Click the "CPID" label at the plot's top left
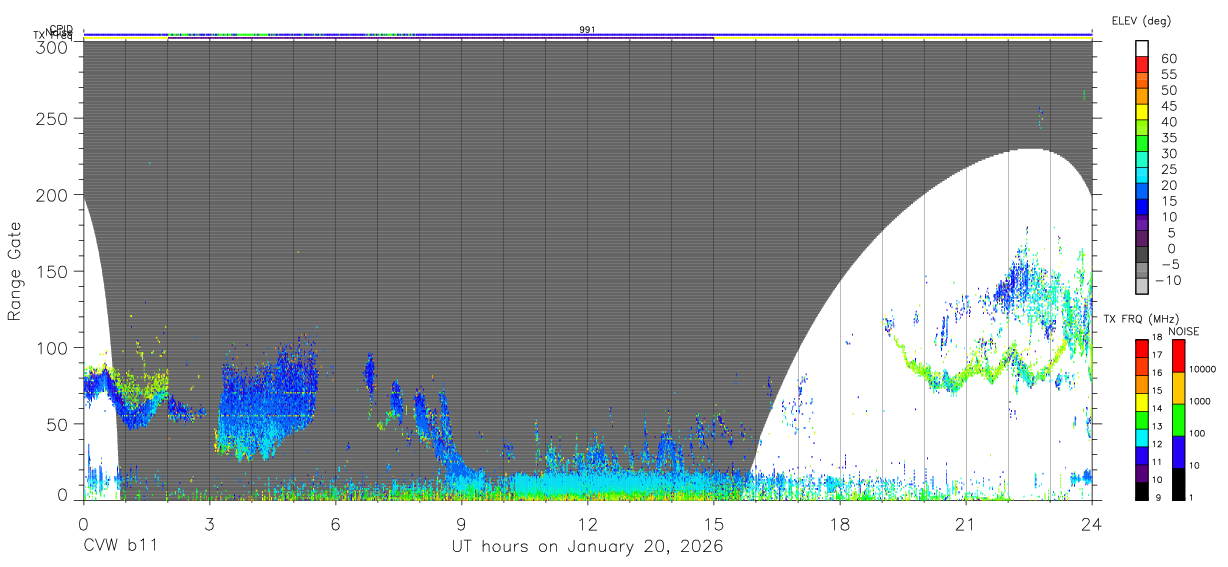The height and width of the screenshot is (567, 1228). click(x=63, y=30)
